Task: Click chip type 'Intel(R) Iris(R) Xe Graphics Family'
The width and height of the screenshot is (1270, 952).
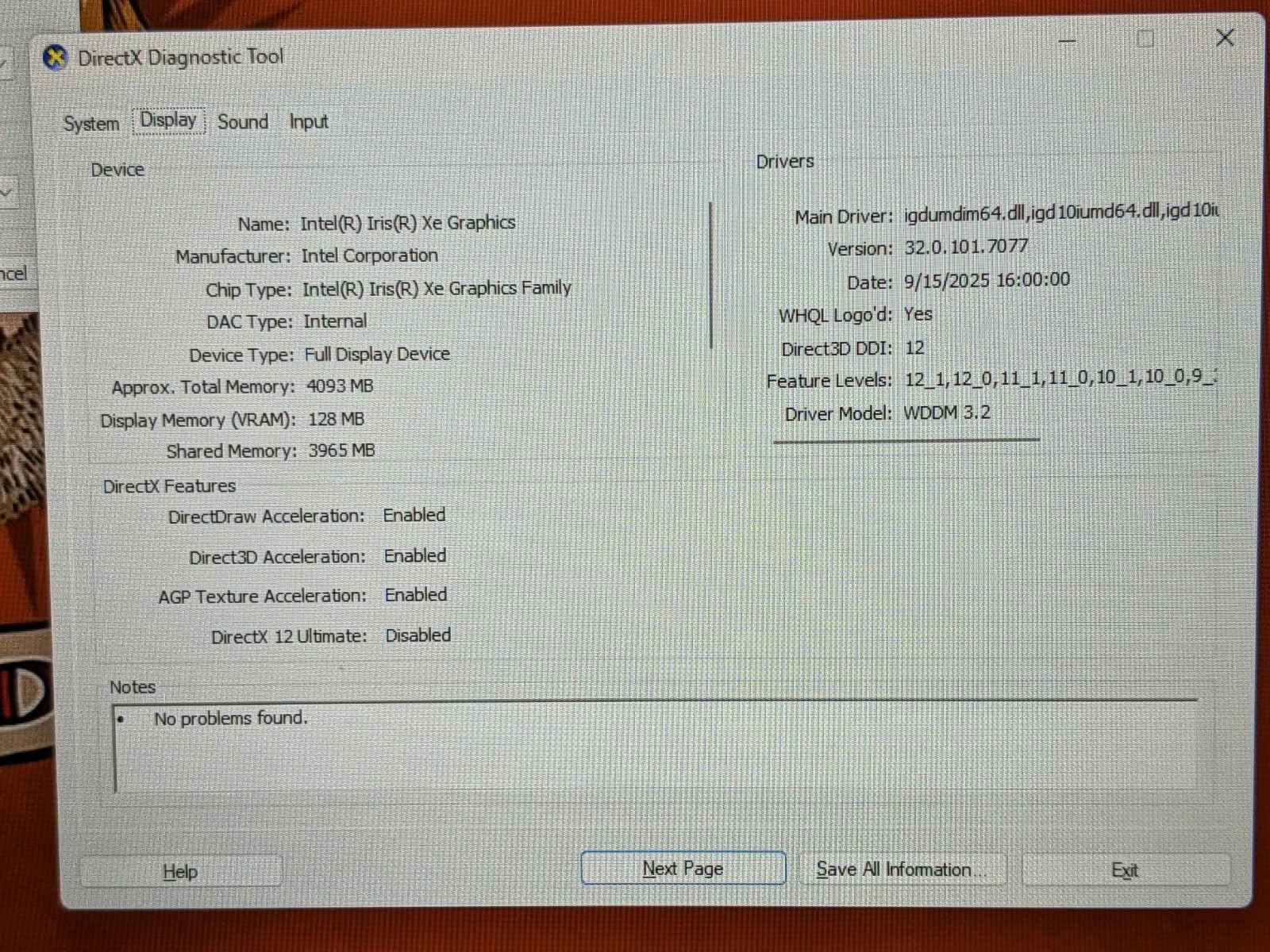Action: pyautogui.click(x=437, y=288)
